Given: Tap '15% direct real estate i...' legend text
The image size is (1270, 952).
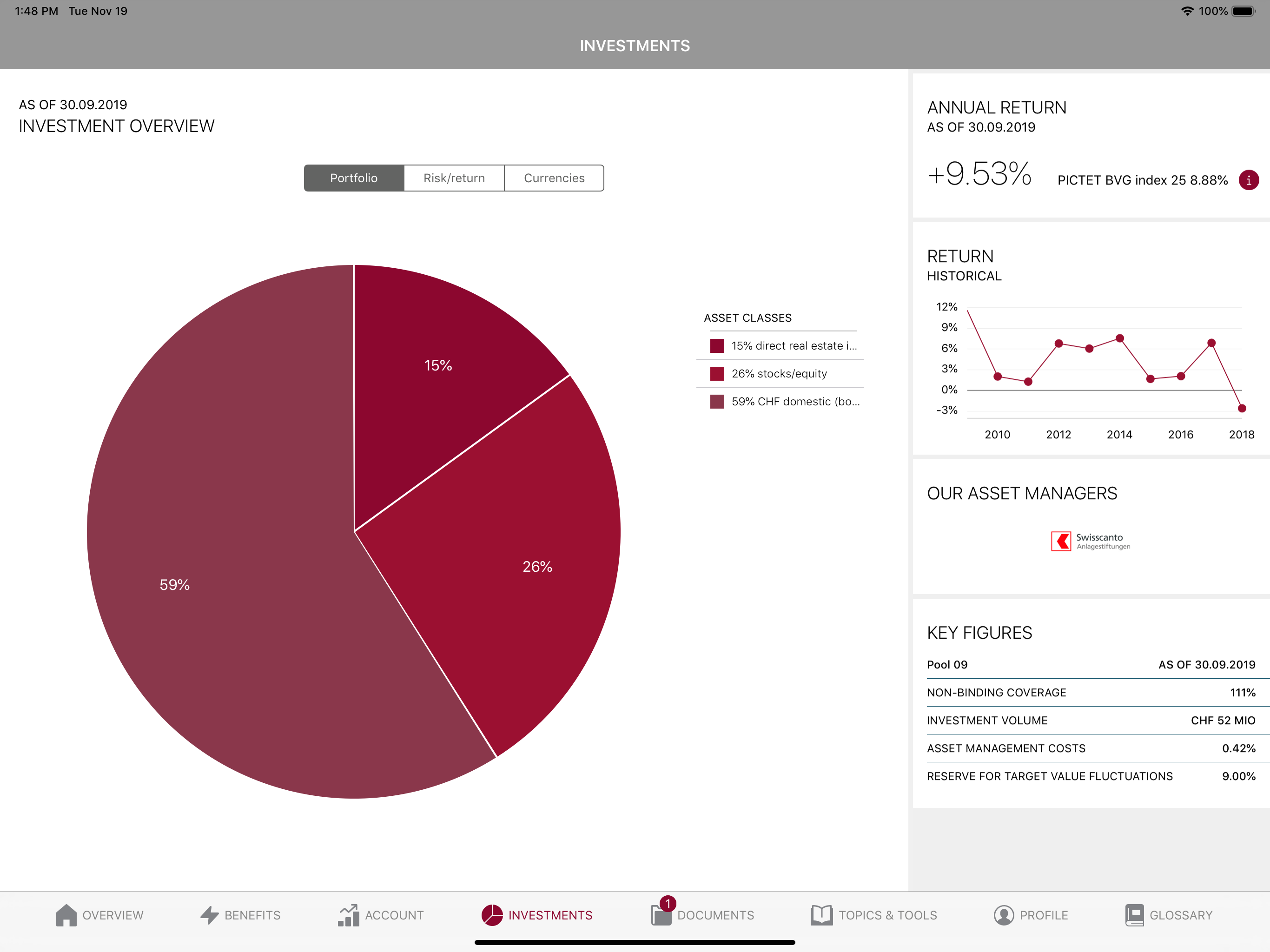Looking at the screenshot, I should tap(794, 346).
